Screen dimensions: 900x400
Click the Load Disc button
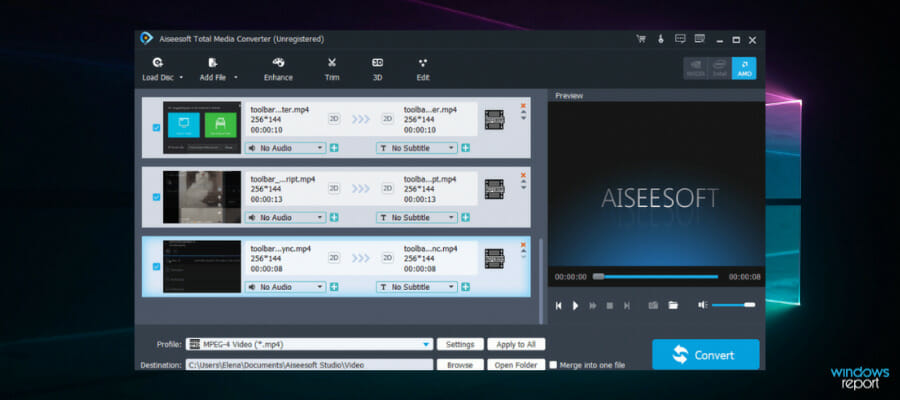point(157,69)
